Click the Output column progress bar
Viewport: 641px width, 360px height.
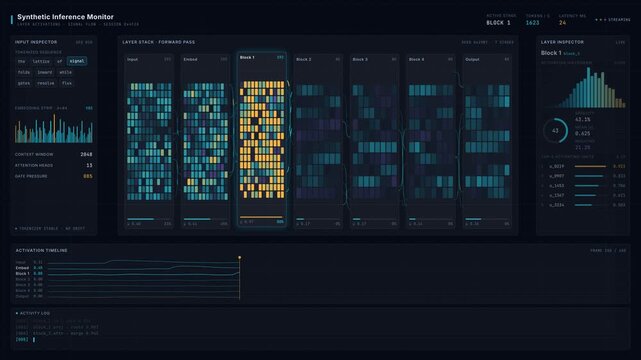(487, 219)
